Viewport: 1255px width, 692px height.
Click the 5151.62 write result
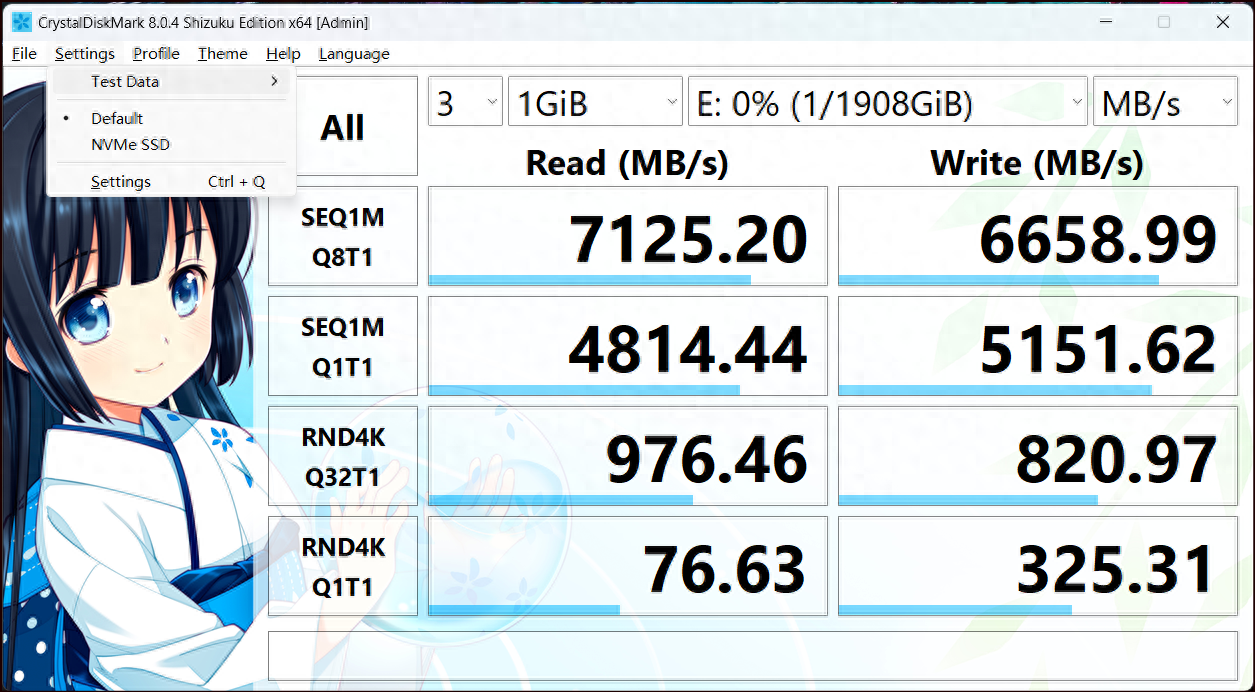(1038, 347)
